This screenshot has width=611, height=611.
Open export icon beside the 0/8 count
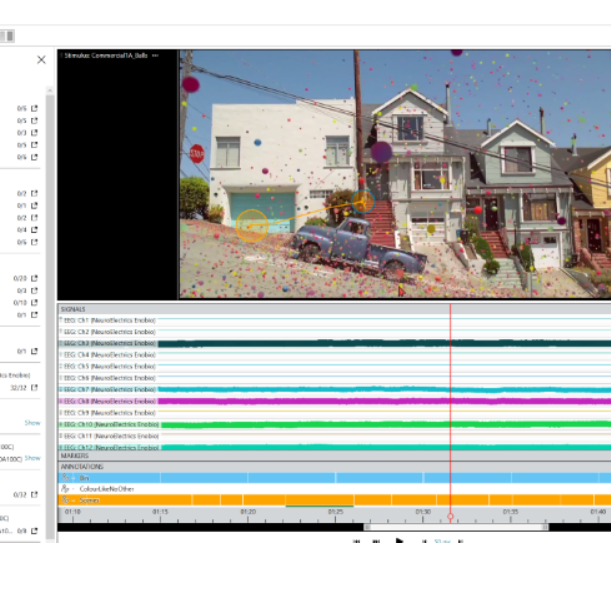tap(34, 531)
